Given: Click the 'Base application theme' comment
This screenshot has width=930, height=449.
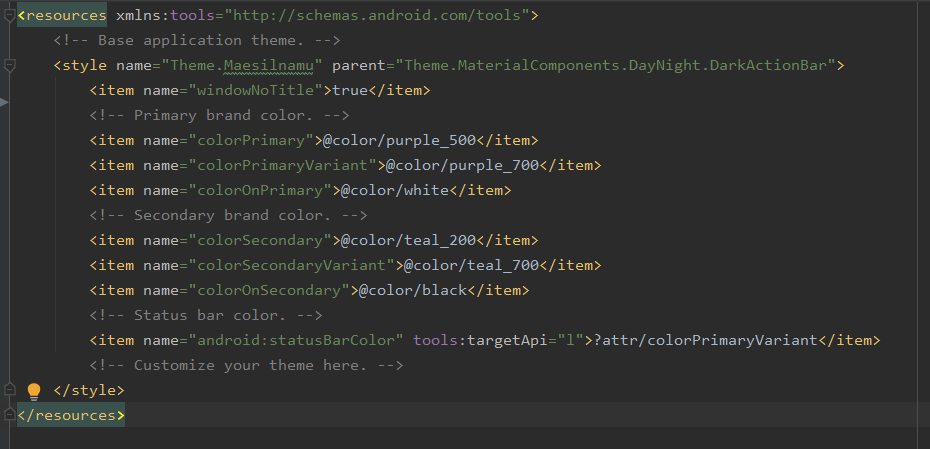Looking at the screenshot, I should (197, 40).
